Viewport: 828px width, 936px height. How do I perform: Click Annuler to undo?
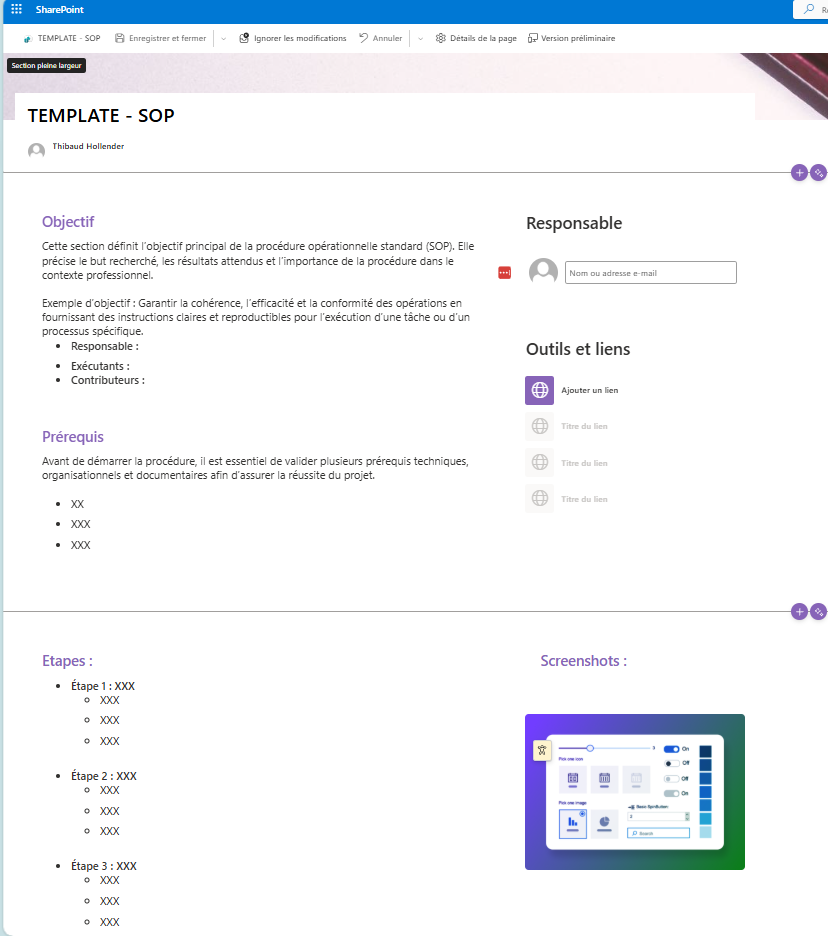[380, 39]
